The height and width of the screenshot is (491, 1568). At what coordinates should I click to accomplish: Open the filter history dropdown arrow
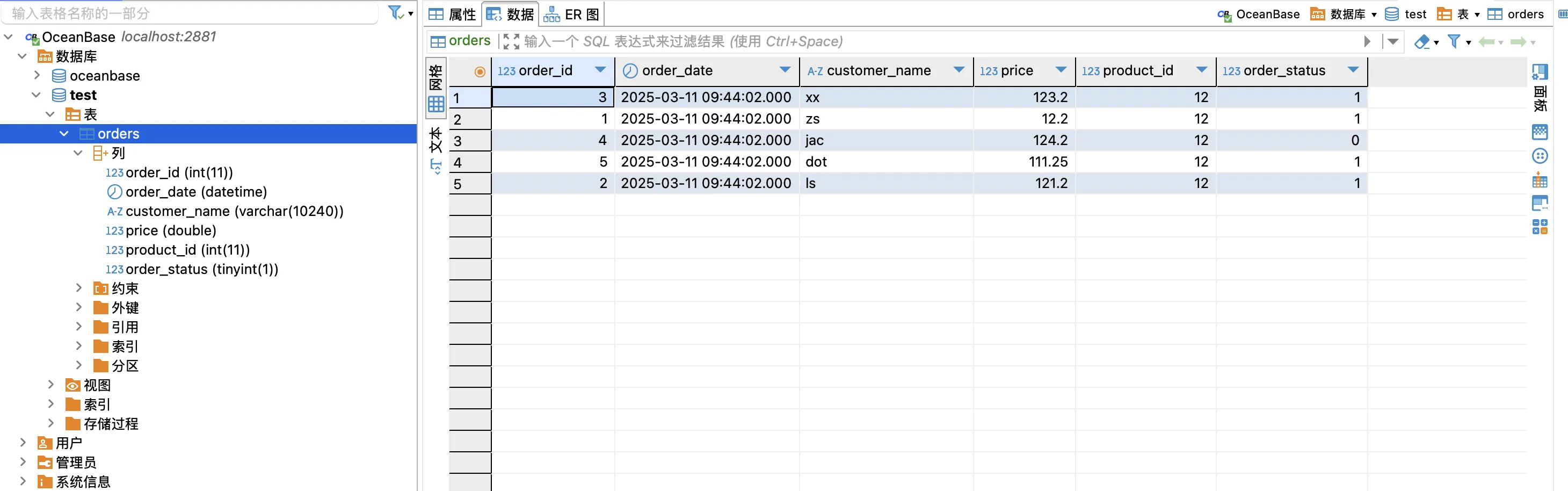coord(1393,41)
